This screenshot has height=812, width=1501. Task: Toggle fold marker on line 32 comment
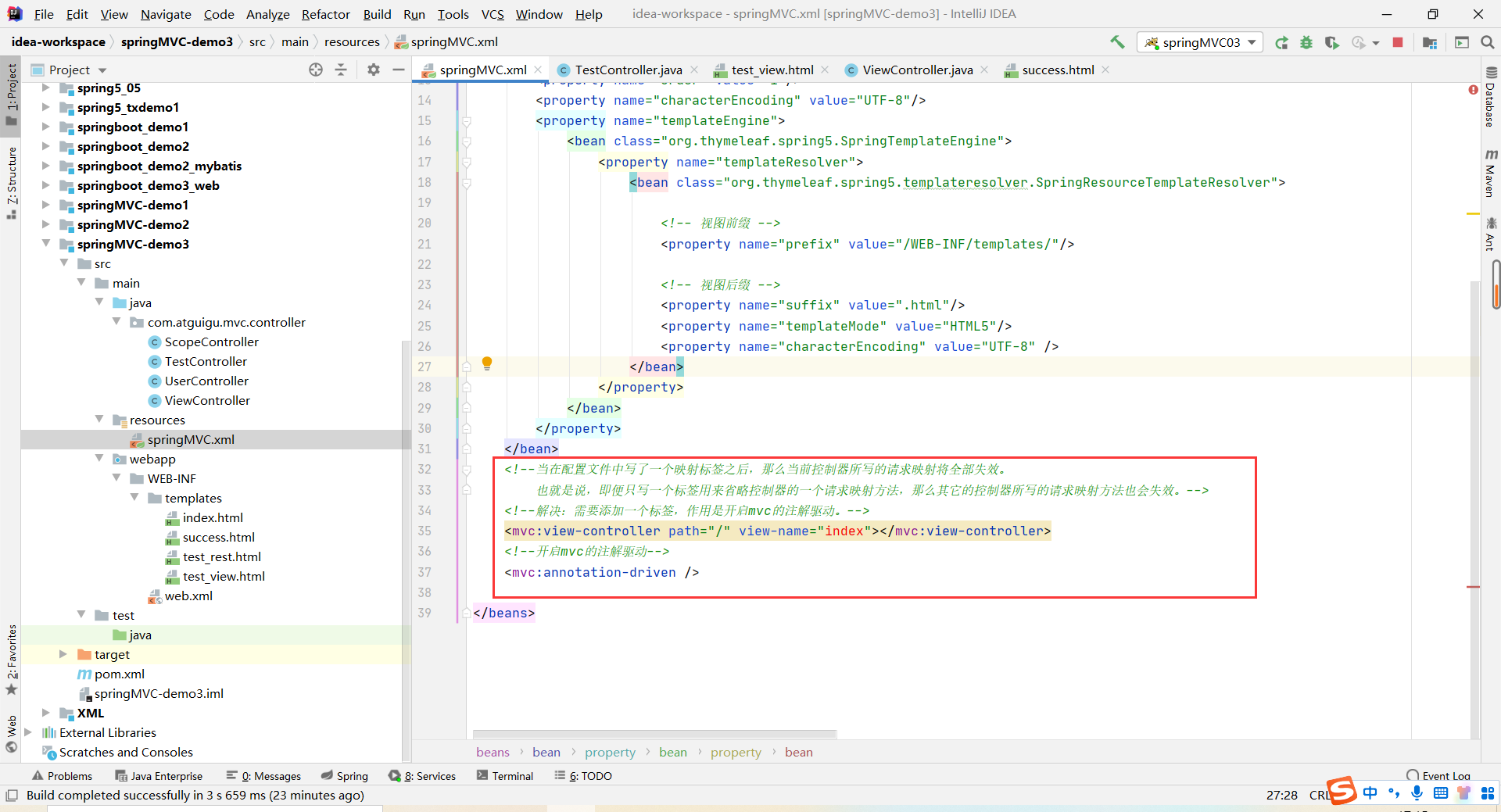tap(467, 470)
